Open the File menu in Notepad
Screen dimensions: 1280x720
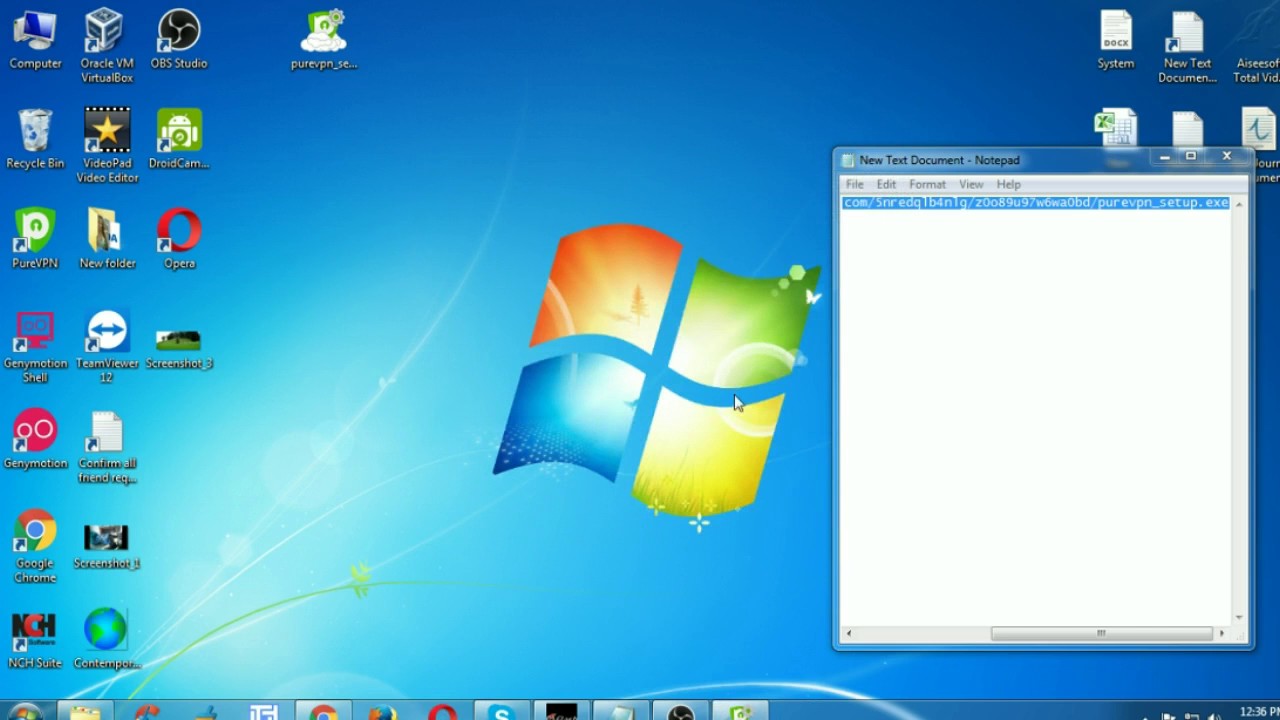854,184
